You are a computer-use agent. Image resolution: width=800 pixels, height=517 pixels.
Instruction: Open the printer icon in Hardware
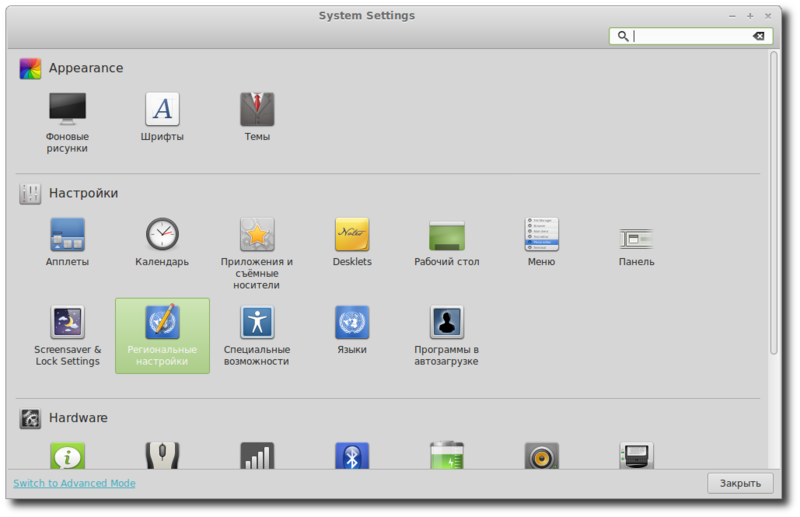(636, 456)
